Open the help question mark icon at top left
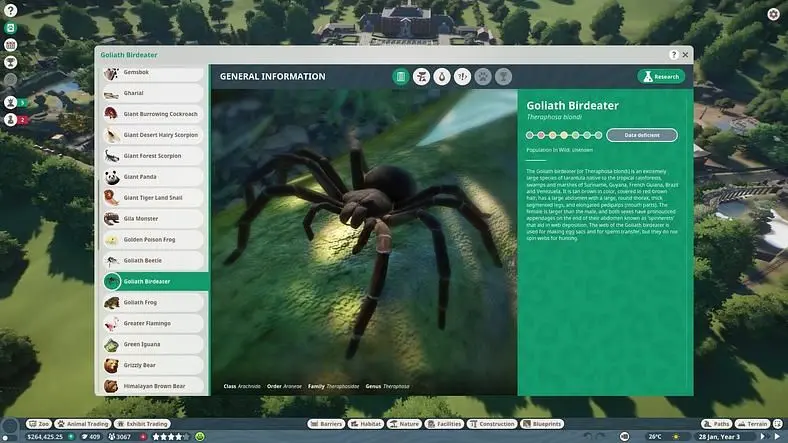Image resolution: width=788 pixels, height=443 pixels. pos(10,10)
